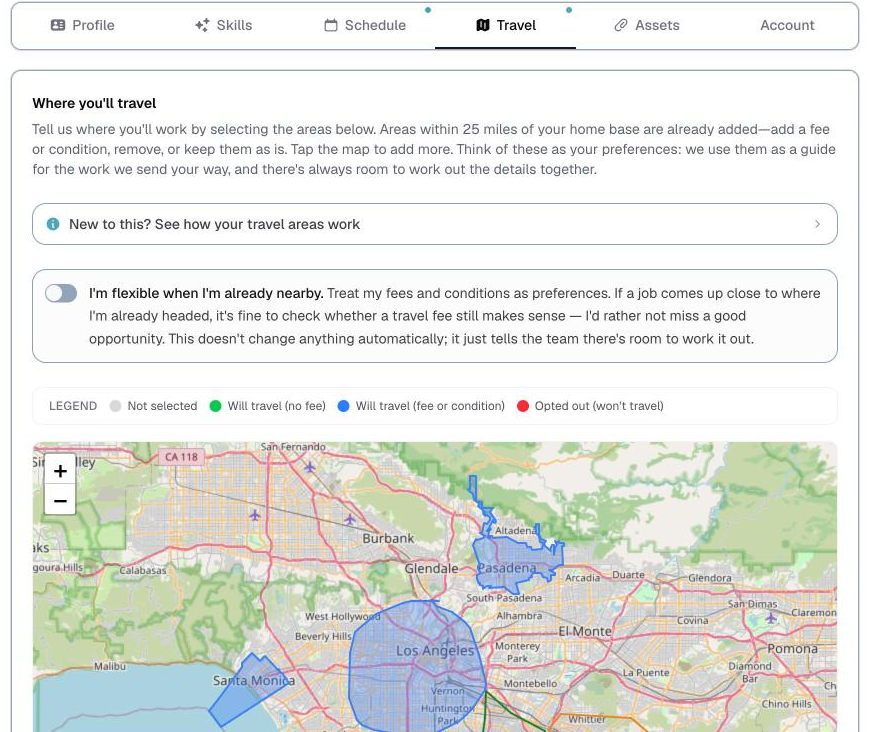Click the Pomona label on the map
This screenshot has width=870, height=732.
(792, 649)
